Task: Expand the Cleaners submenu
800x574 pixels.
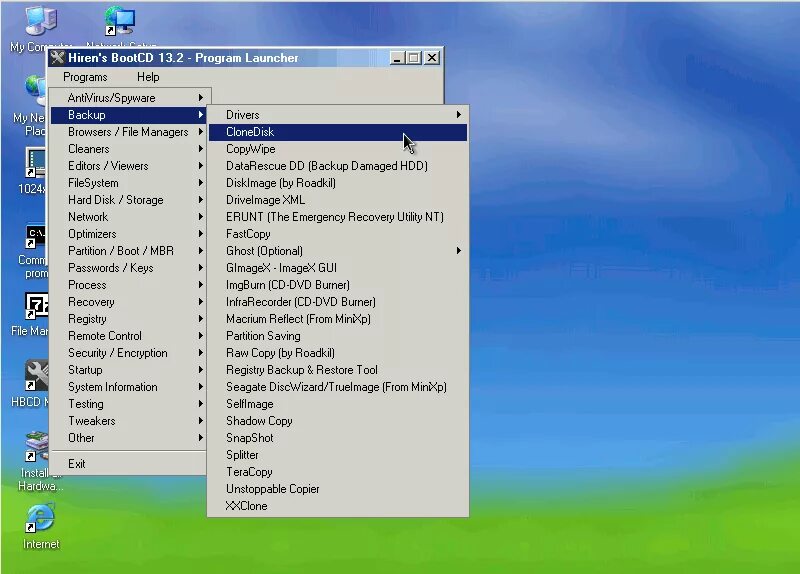Action: [x=130, y=149]
